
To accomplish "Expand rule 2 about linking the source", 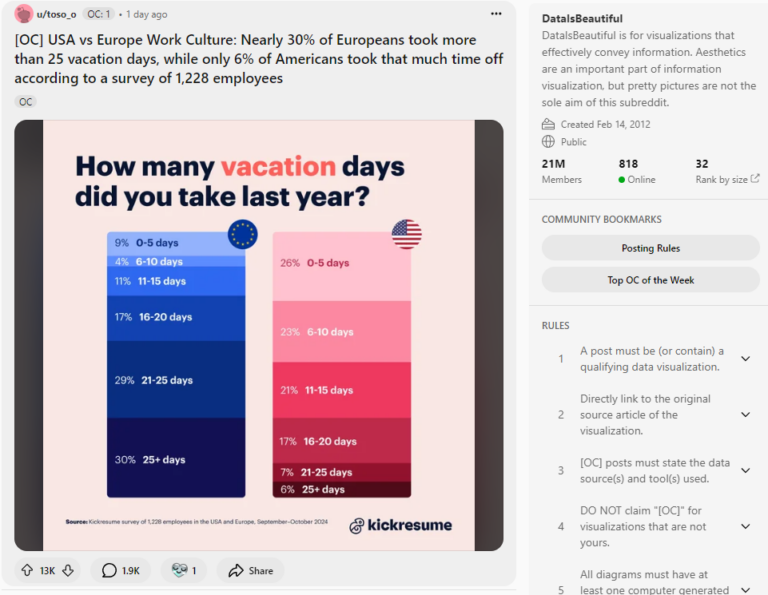I will 745,414.
